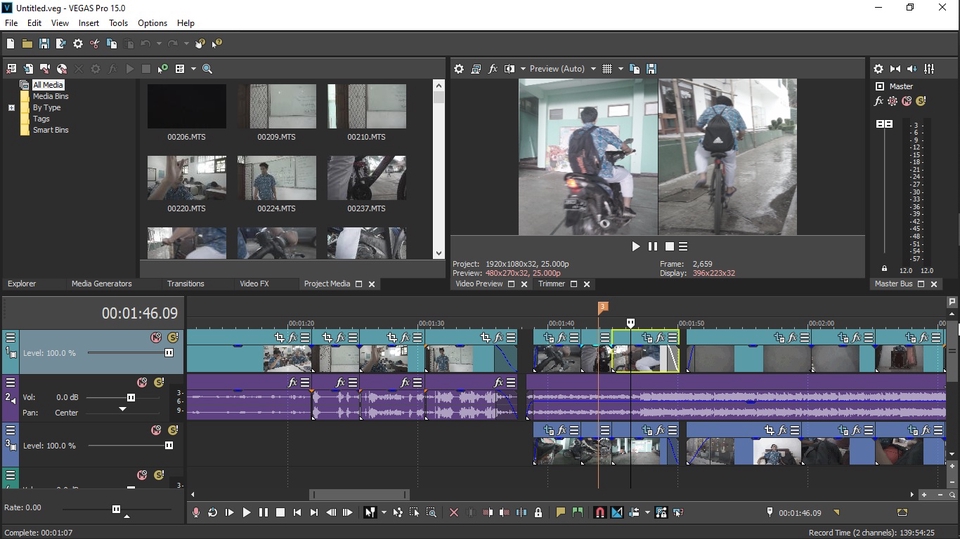Click the Extract Audio from CD icon
The width and height of the screenshot is (960, 539).
62,69
